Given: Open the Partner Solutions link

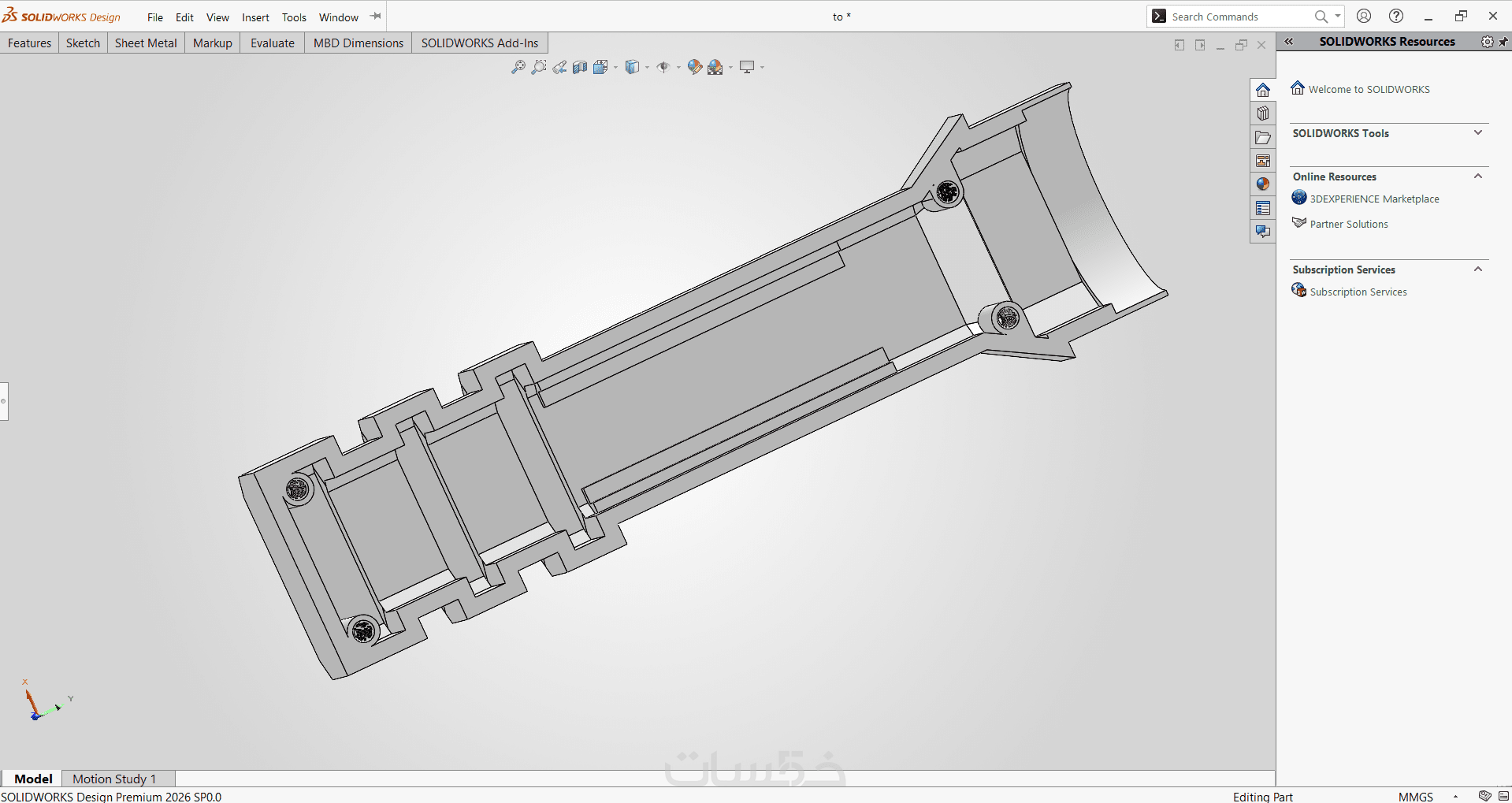Looking at the screenshot, I should coord(1349,225).
